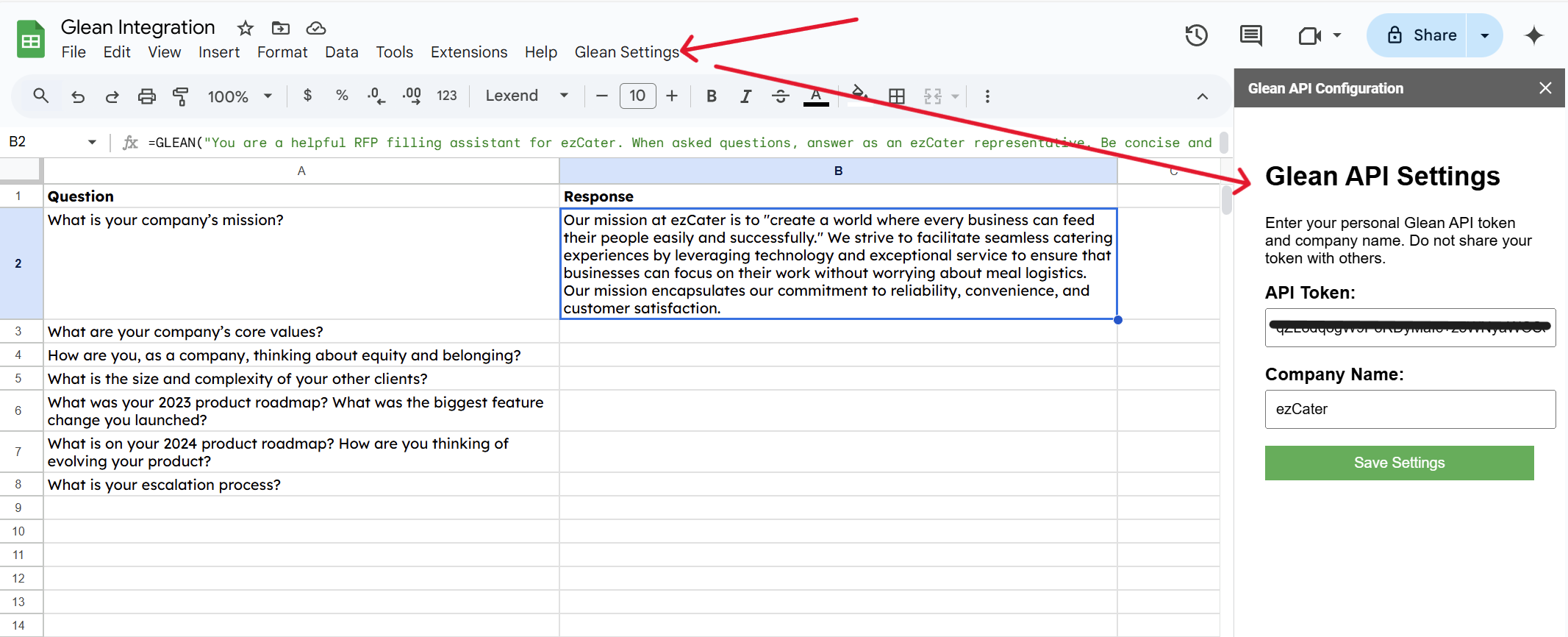The height and width of the screenshot is (637, 1568).
Task: Open the Data menu
Action: point(342,52)
